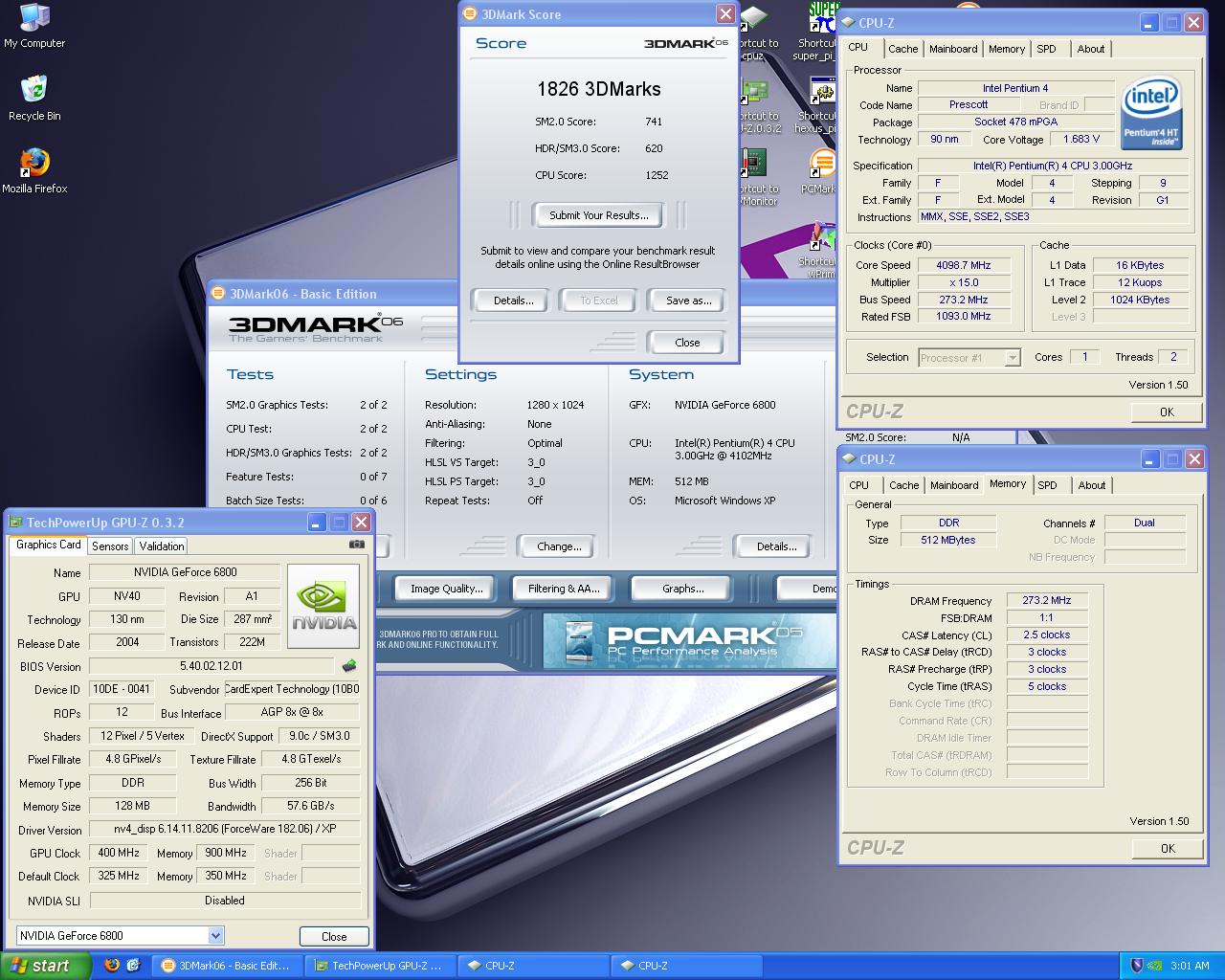Open the Mainboard tab in upper CPU-Z window
This screenshot has height=980, width=1225.
[953, 49]
